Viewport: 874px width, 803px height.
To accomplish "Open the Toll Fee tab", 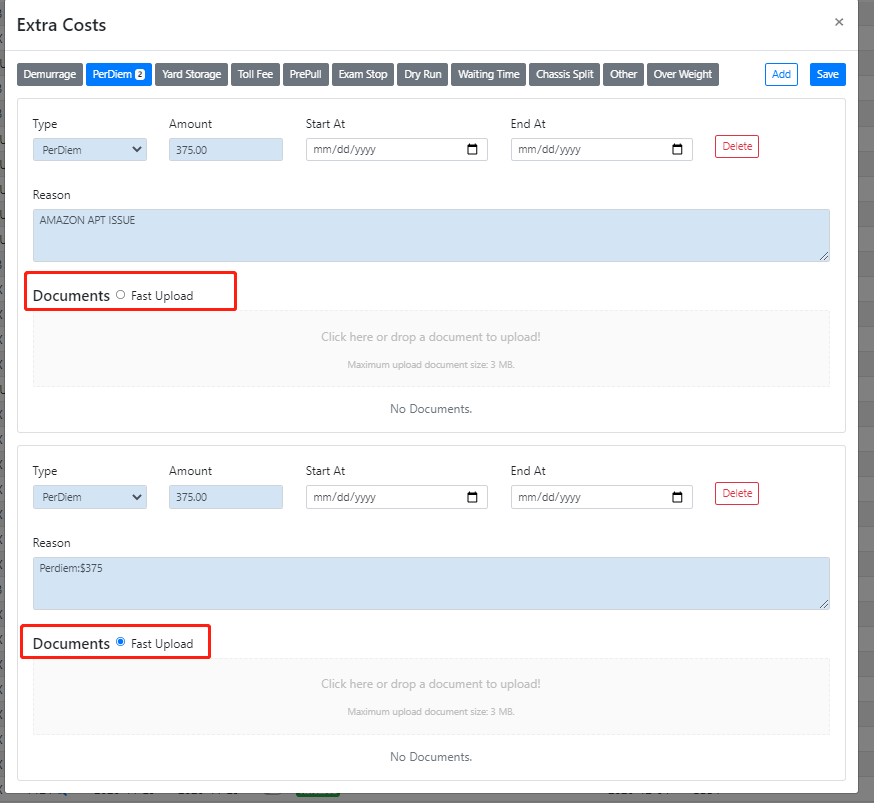I will pyautogui.click(x=255, y=74).
